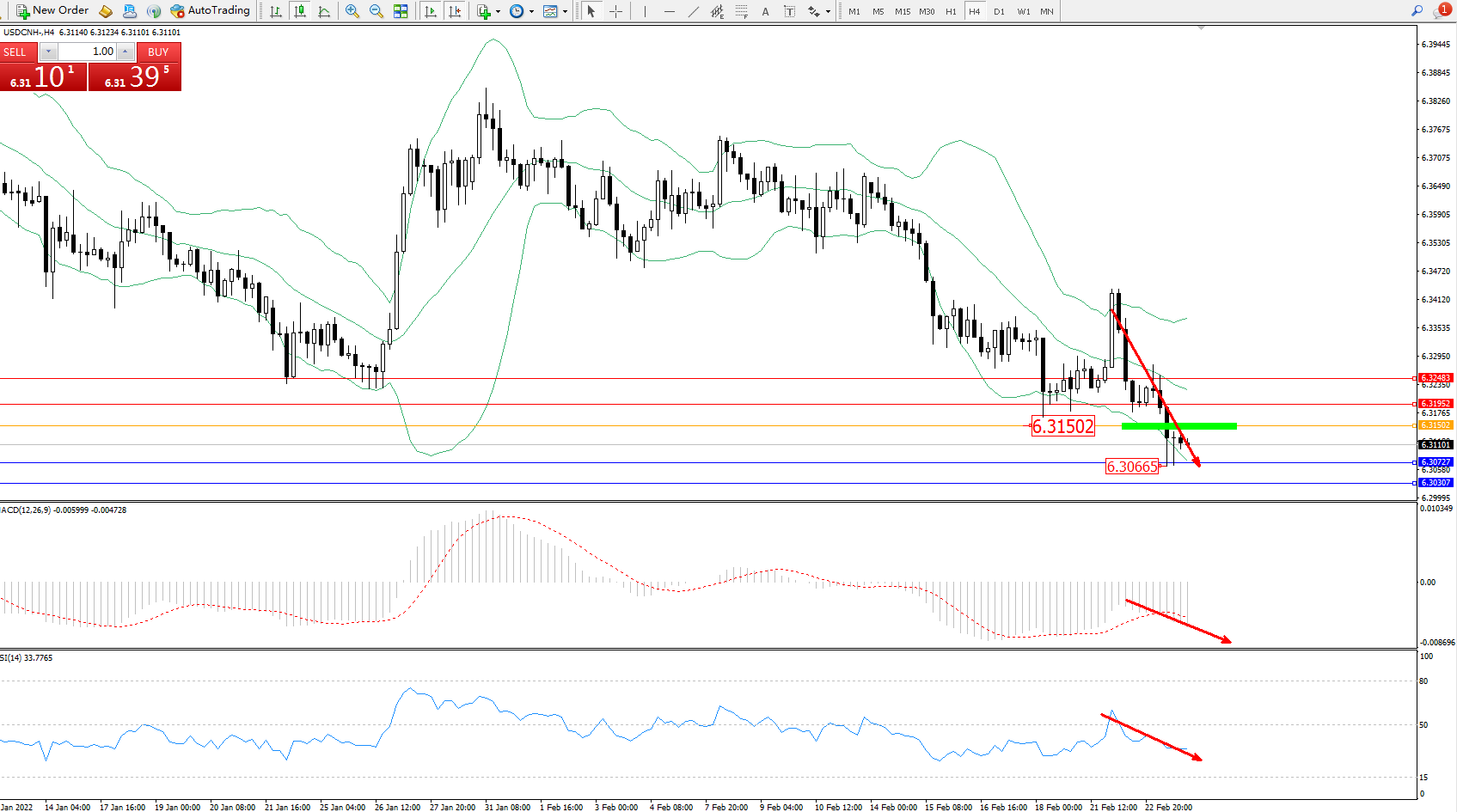Pick the Fibonacci Retracement tool
Image resolution: width=1457 pixels, height=812 pixels.
coord(741,11)
